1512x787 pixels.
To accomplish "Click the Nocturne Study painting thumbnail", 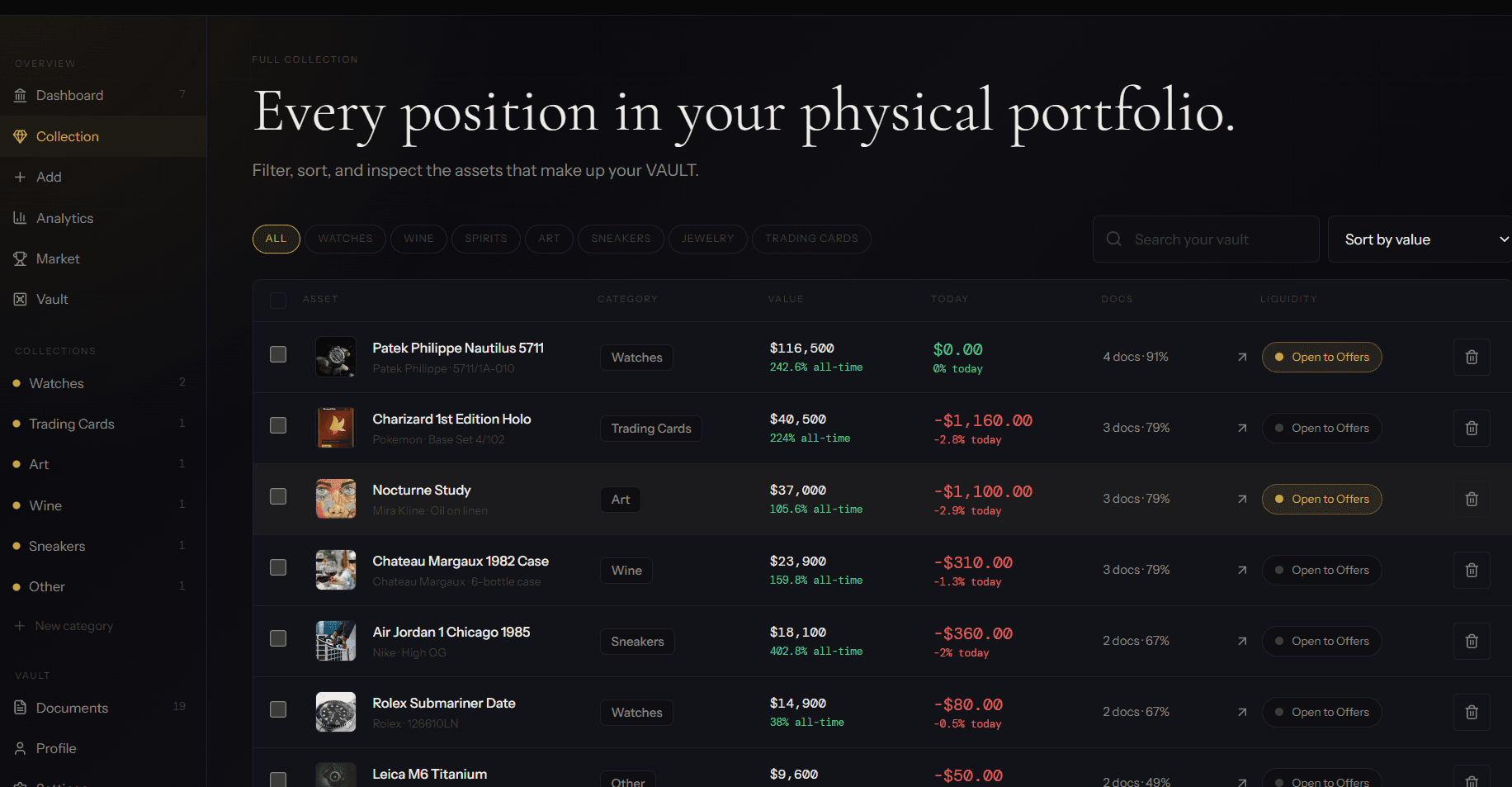I will (336, 499).
